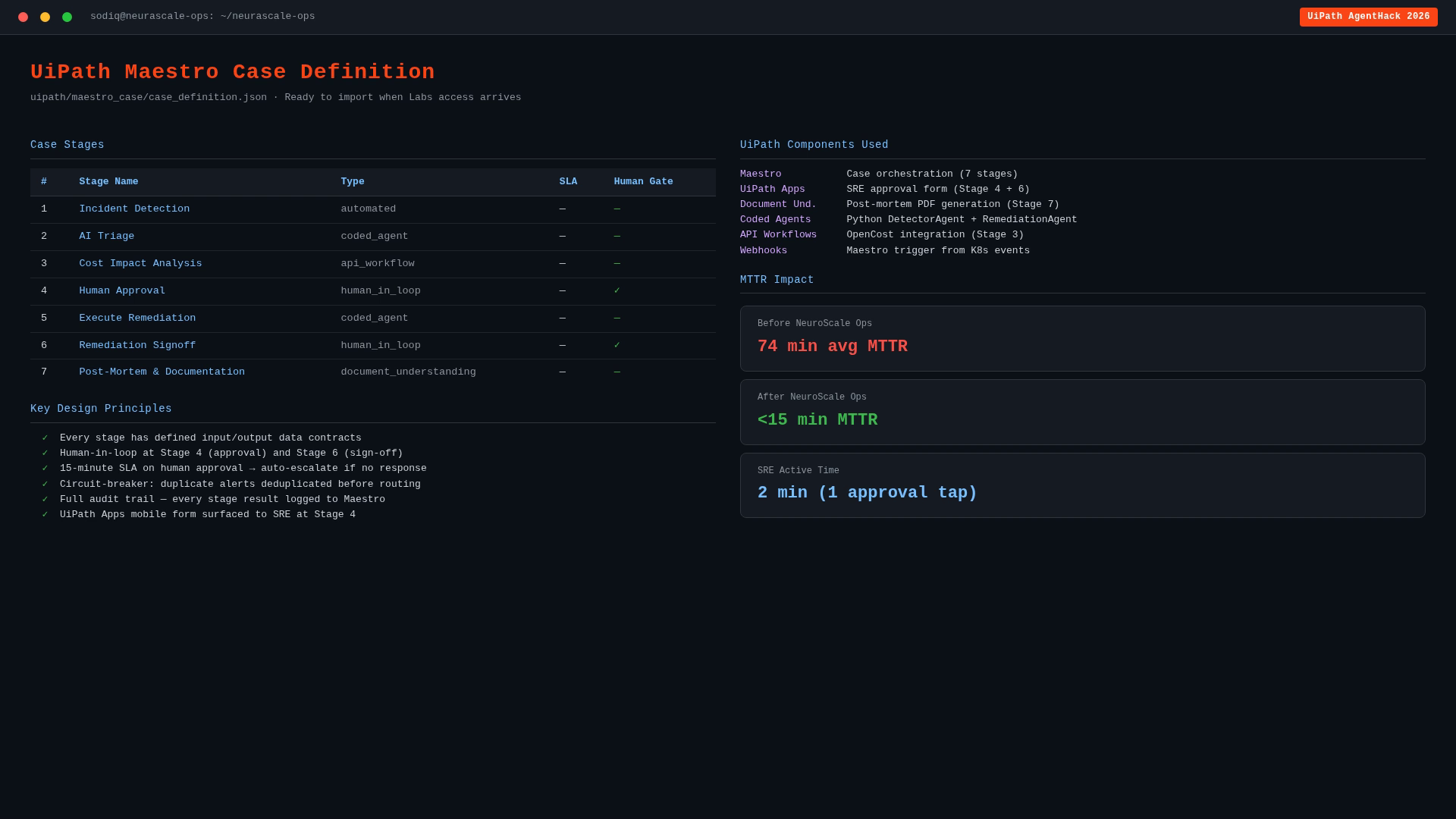Click the document_understanding type cell
The image size is (1456, 819).
408,372
